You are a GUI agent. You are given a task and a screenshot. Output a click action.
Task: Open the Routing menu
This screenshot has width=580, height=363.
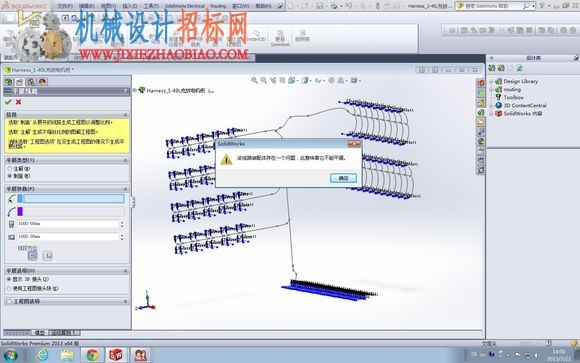[218, 6]
